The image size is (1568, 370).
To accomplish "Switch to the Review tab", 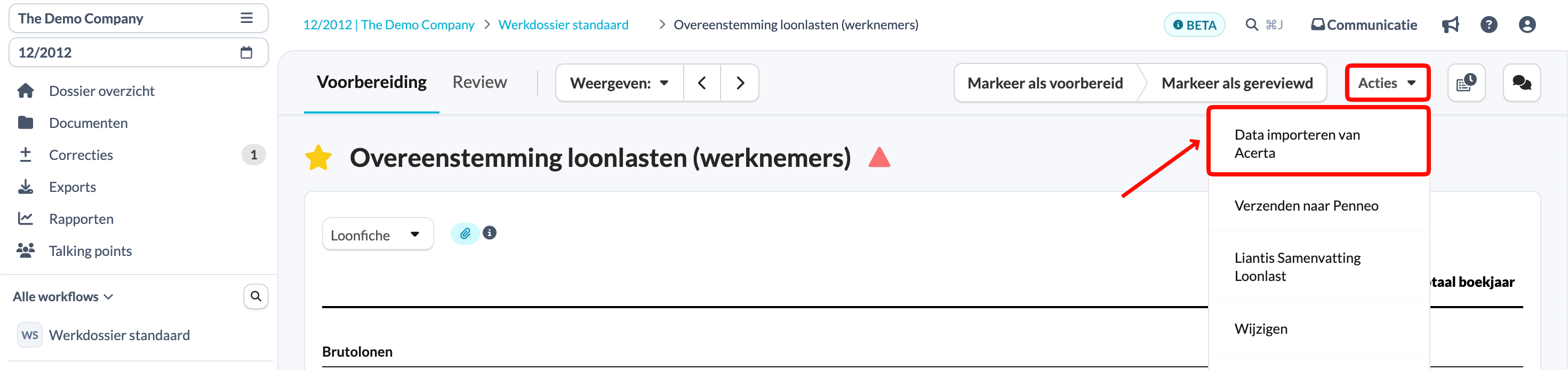I will (x=479, y=82).
